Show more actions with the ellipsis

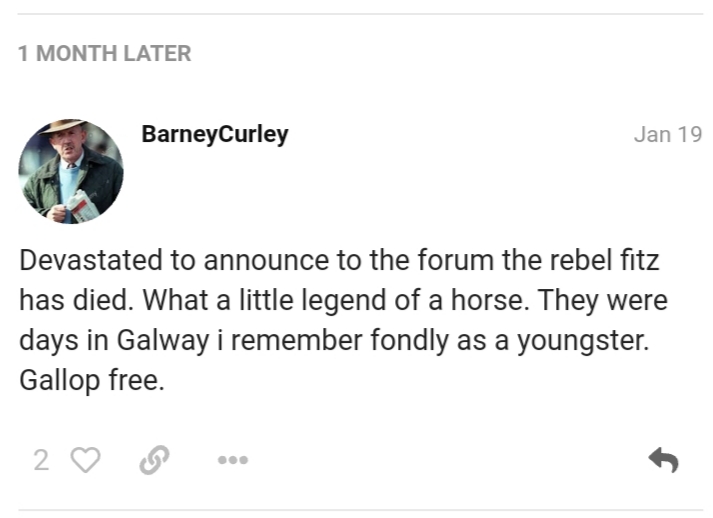tap(232, 461)
